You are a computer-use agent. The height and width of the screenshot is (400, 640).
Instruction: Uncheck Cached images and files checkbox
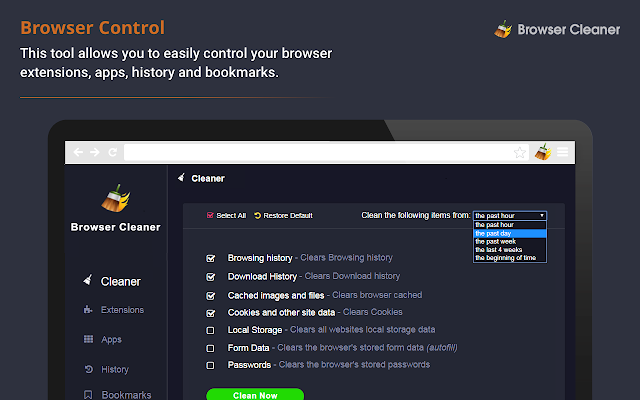211,296
